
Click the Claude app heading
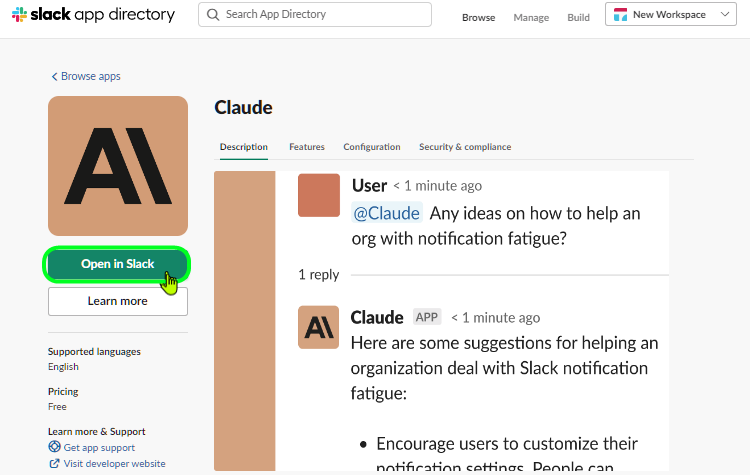[x=243, y=108]
